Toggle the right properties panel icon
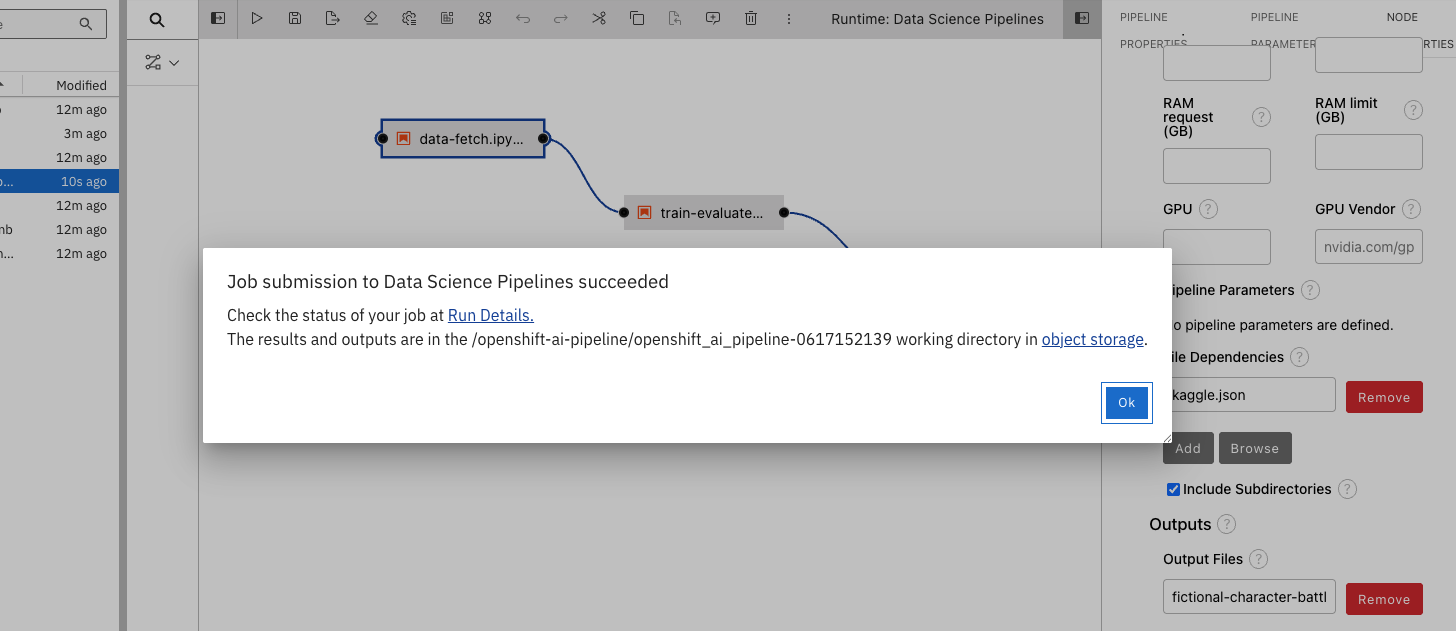1456x631 pixels. click(x=1081, y=18)
